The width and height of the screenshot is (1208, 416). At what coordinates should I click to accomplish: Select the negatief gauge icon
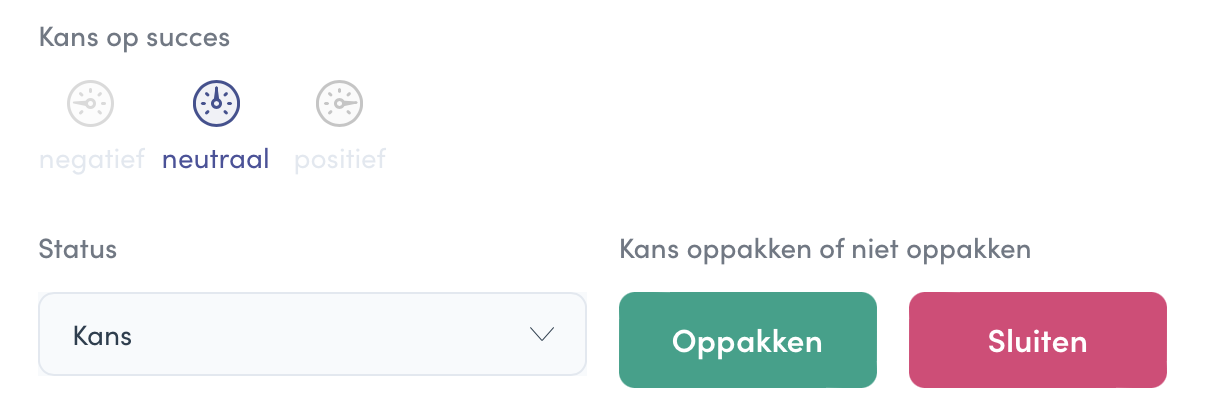91,102
